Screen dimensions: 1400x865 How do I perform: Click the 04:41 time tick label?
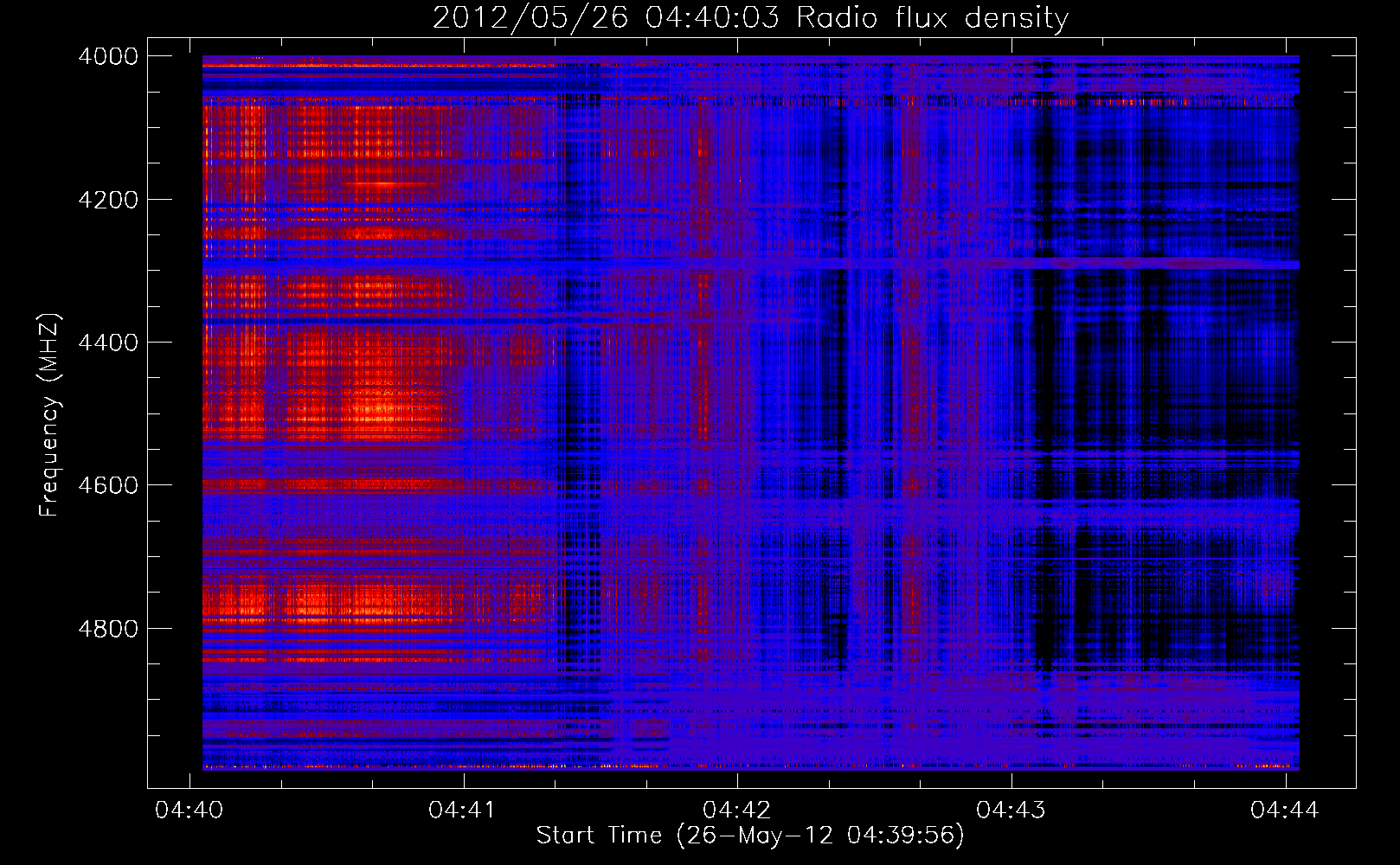point(462,810)
